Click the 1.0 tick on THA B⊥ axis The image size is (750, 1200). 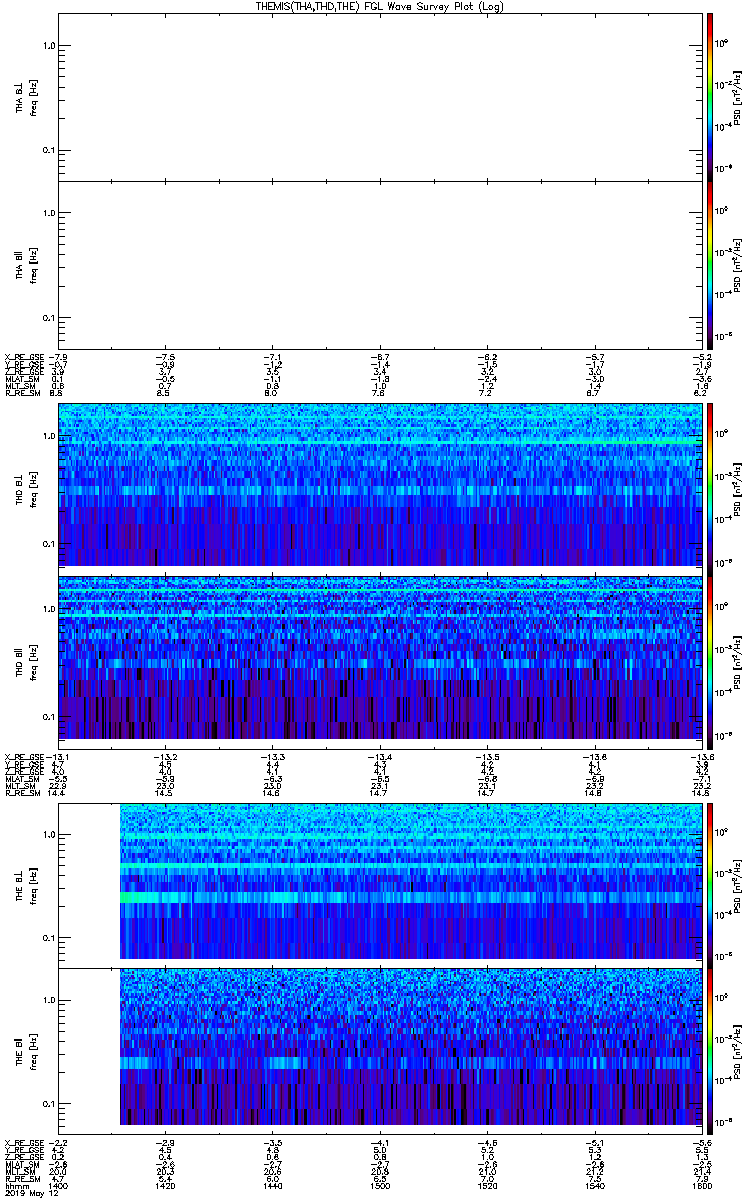49,46
